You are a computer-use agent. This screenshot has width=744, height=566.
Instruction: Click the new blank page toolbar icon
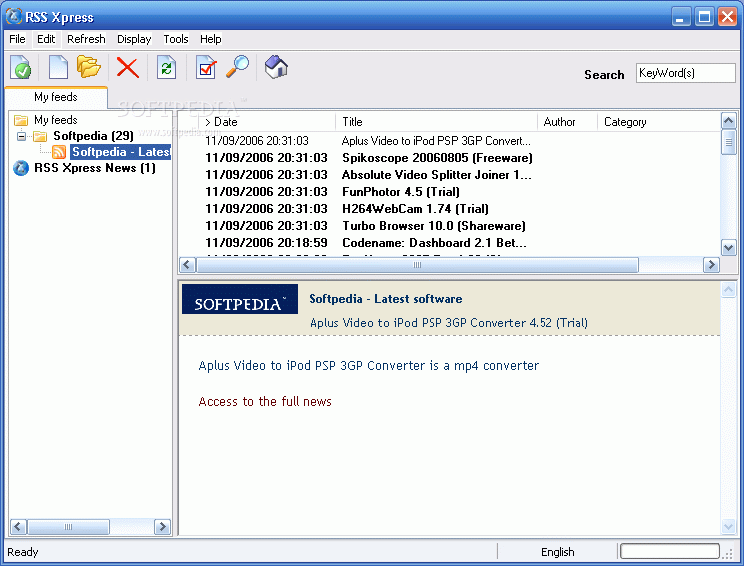[x=58, y=67]
